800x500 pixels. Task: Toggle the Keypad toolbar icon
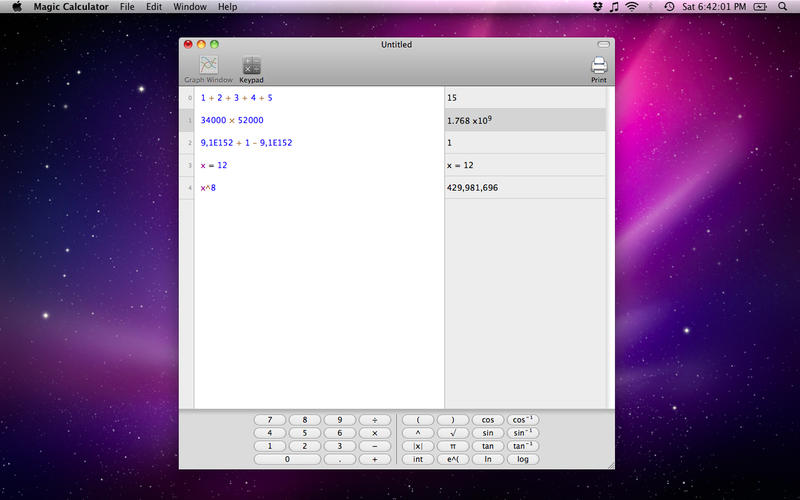coord(251,67)
